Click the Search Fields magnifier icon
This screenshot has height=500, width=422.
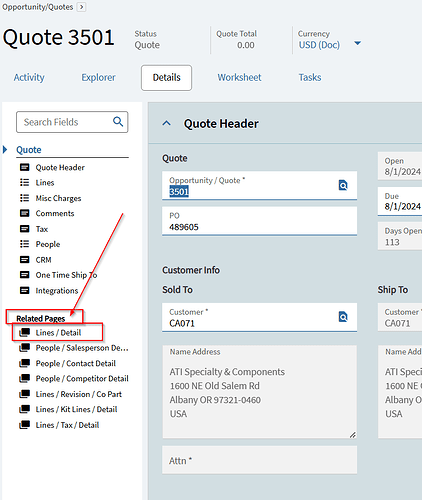[118, 122]
